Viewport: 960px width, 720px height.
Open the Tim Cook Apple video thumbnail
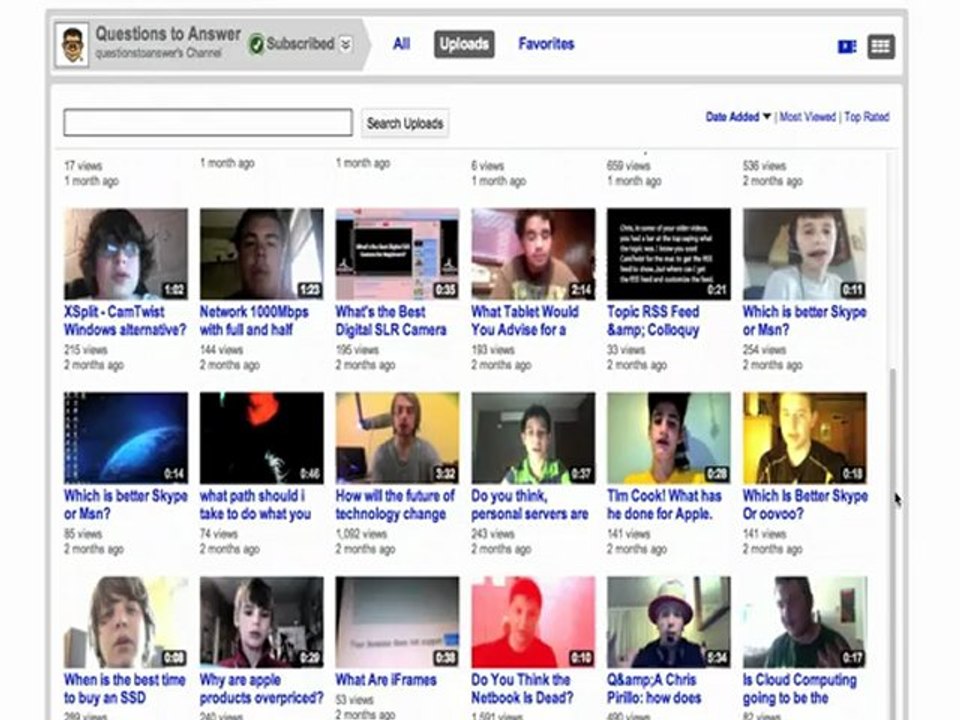[669, 438]
